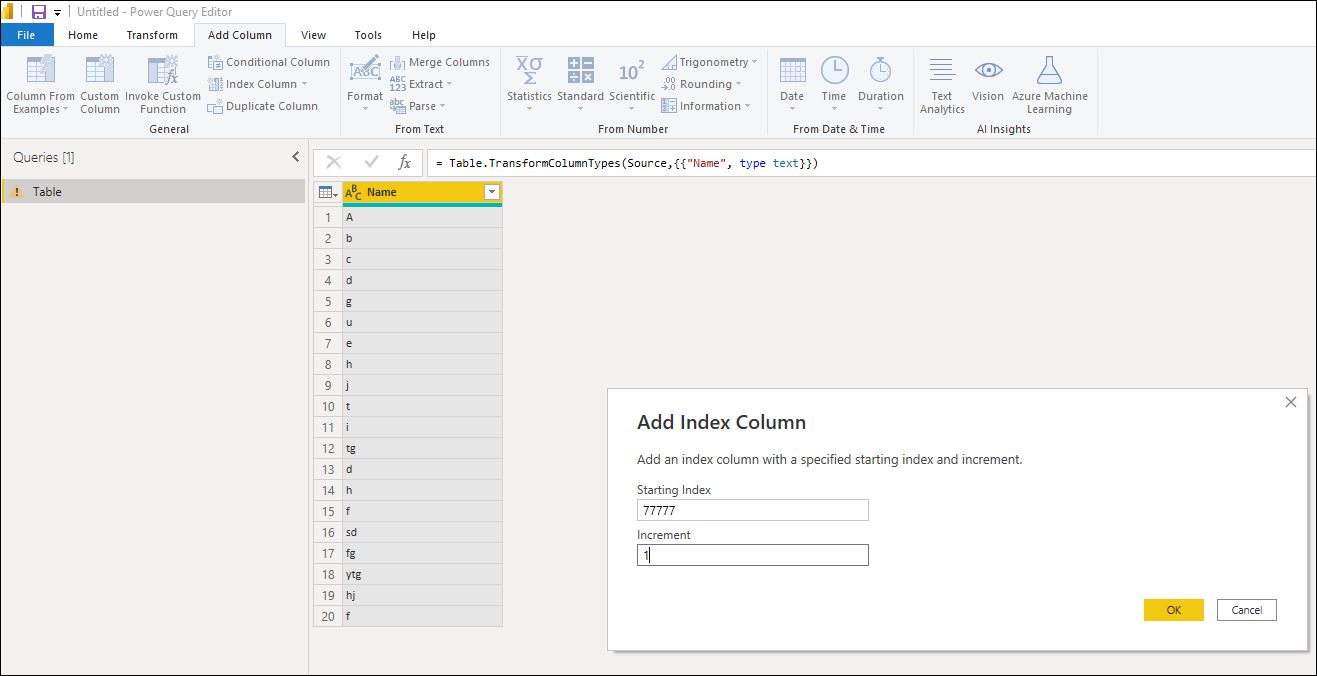
Task: Click Time clock icon
Action: [x=834, y=70]
